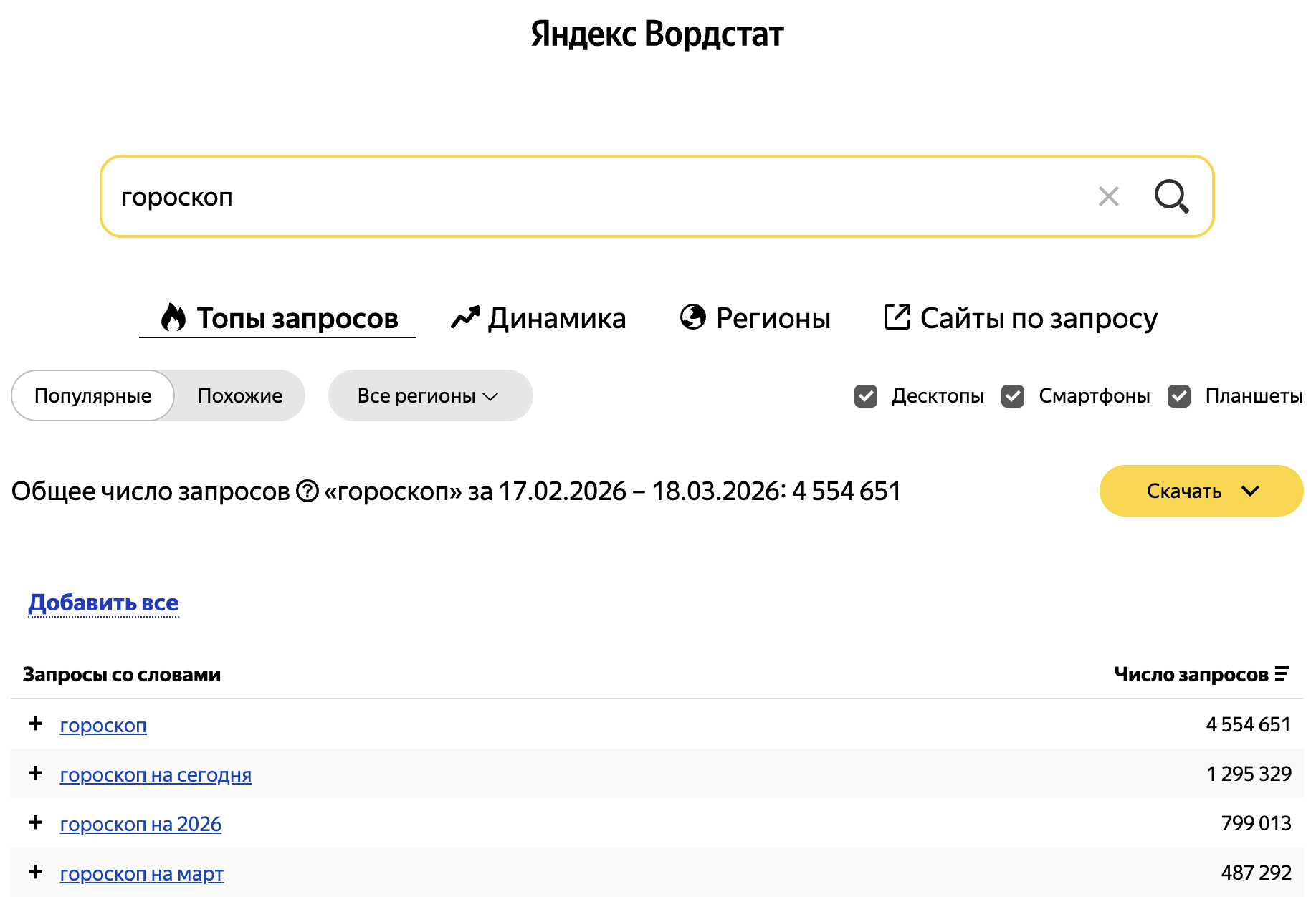Click the sort icon next to Число запросов
This screenshot has height=897, width=1316.
click(1282, 674)
